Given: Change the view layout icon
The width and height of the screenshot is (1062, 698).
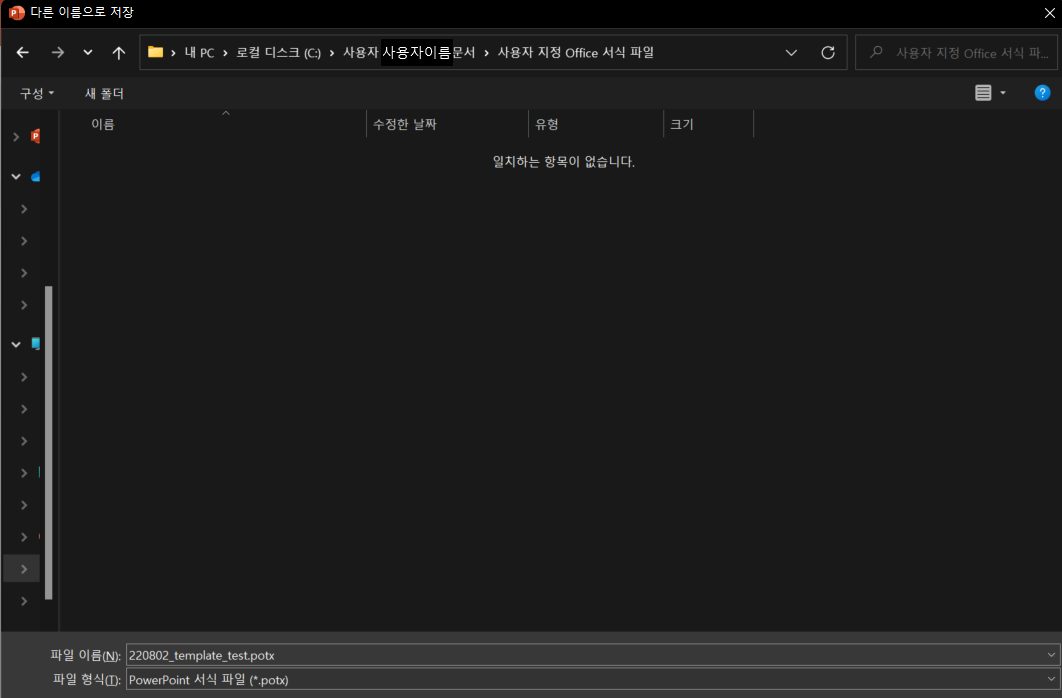Looking at the screenshot, I should (x=983, y=93).
